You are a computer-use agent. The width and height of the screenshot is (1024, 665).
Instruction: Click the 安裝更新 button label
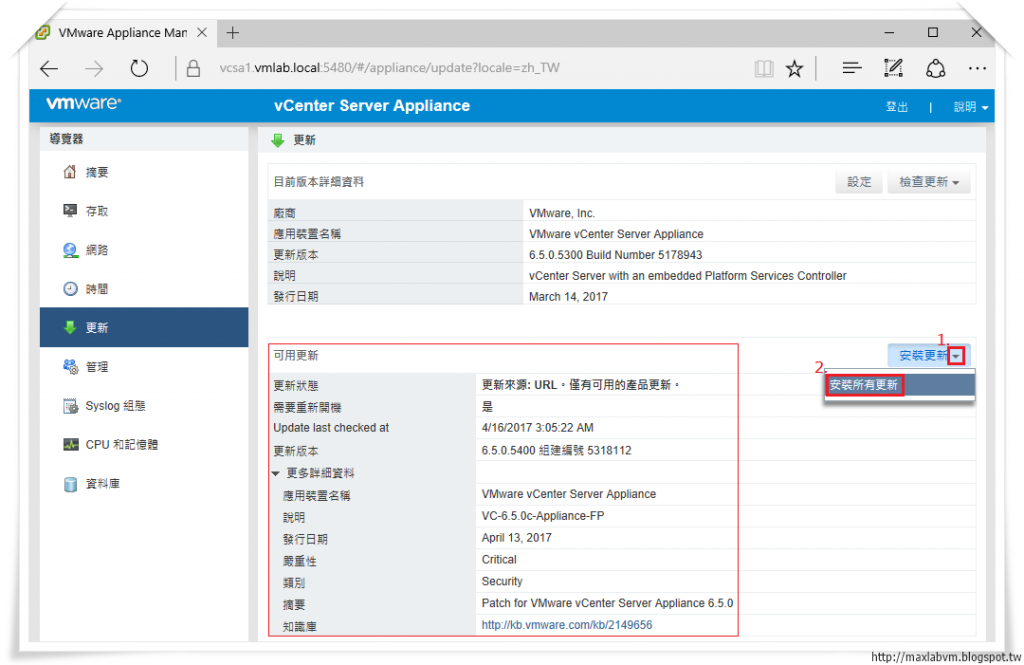coord(923,355)
